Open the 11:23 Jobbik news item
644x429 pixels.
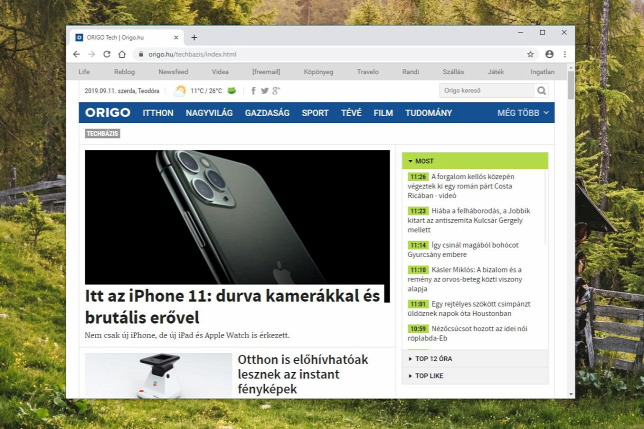point(469,220)
